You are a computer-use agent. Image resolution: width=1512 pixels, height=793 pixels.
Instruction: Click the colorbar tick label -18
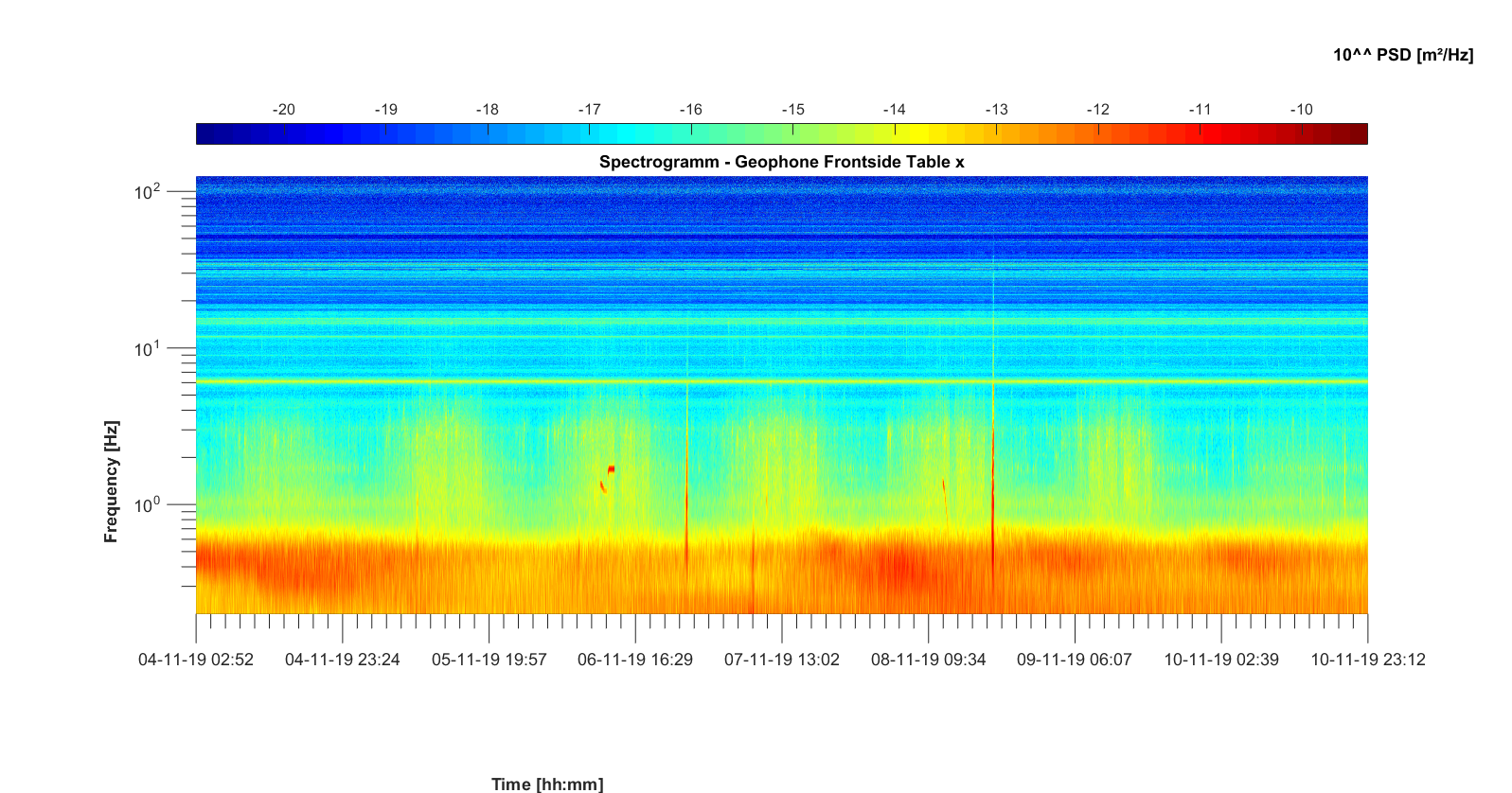tap(488, 110)
